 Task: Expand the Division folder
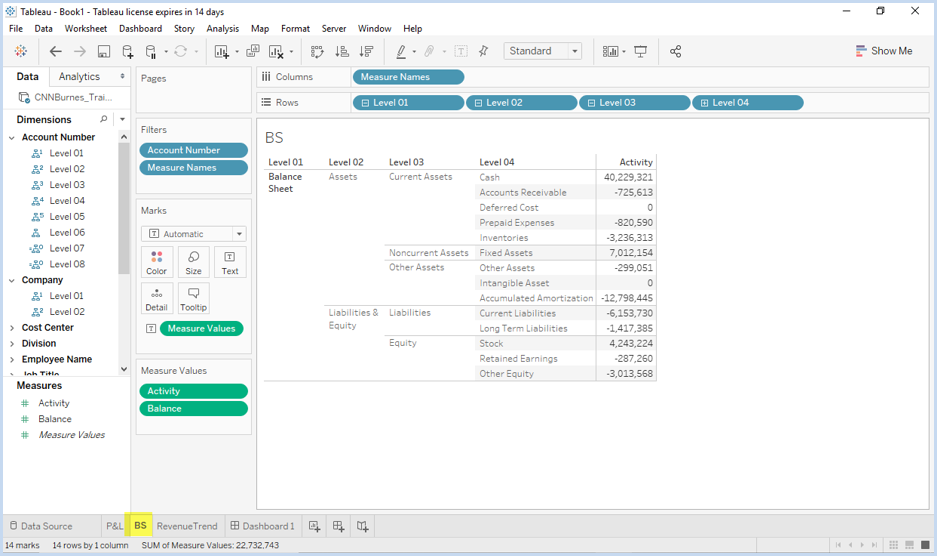pos(11,344)
